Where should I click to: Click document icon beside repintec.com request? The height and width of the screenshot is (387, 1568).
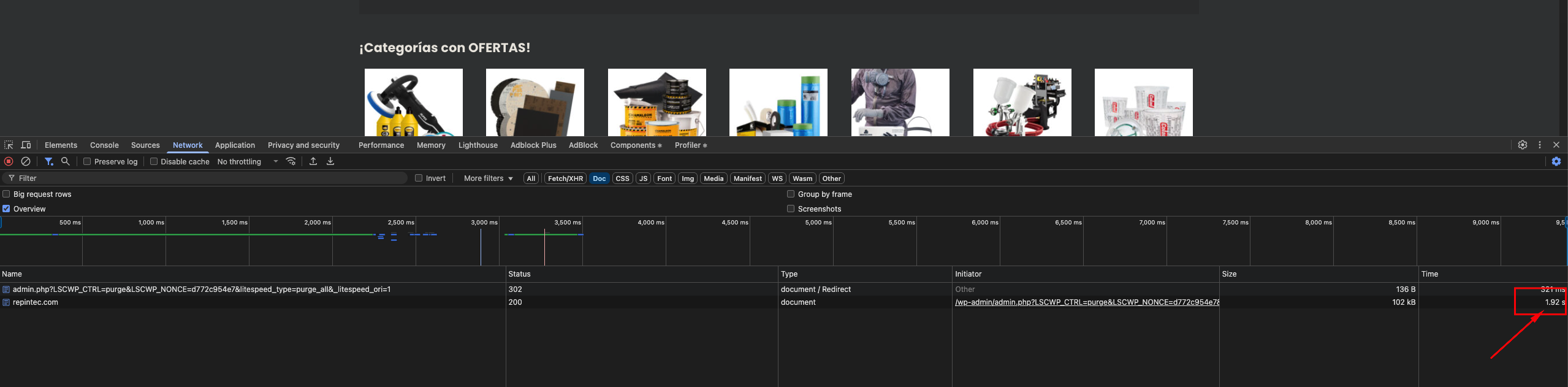point(6,302)
